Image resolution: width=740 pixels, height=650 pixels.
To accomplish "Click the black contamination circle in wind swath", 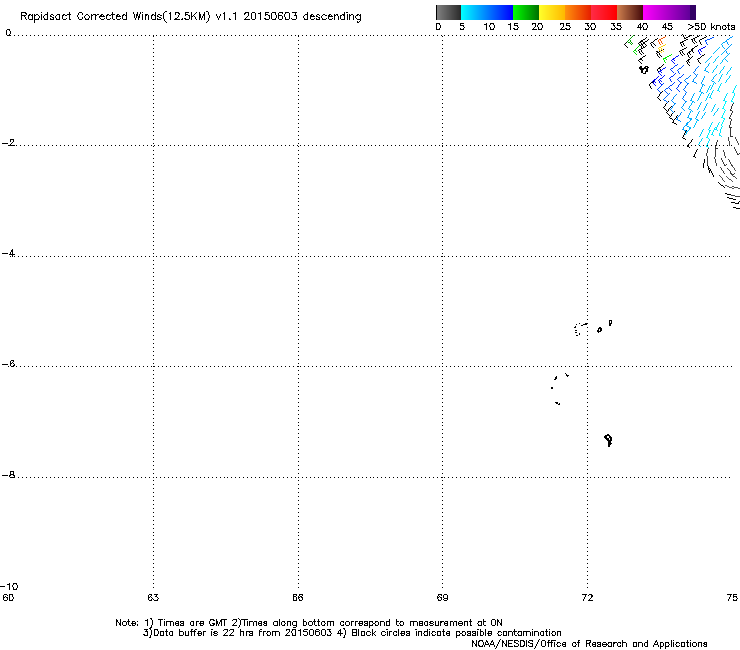I will point(644,69).
